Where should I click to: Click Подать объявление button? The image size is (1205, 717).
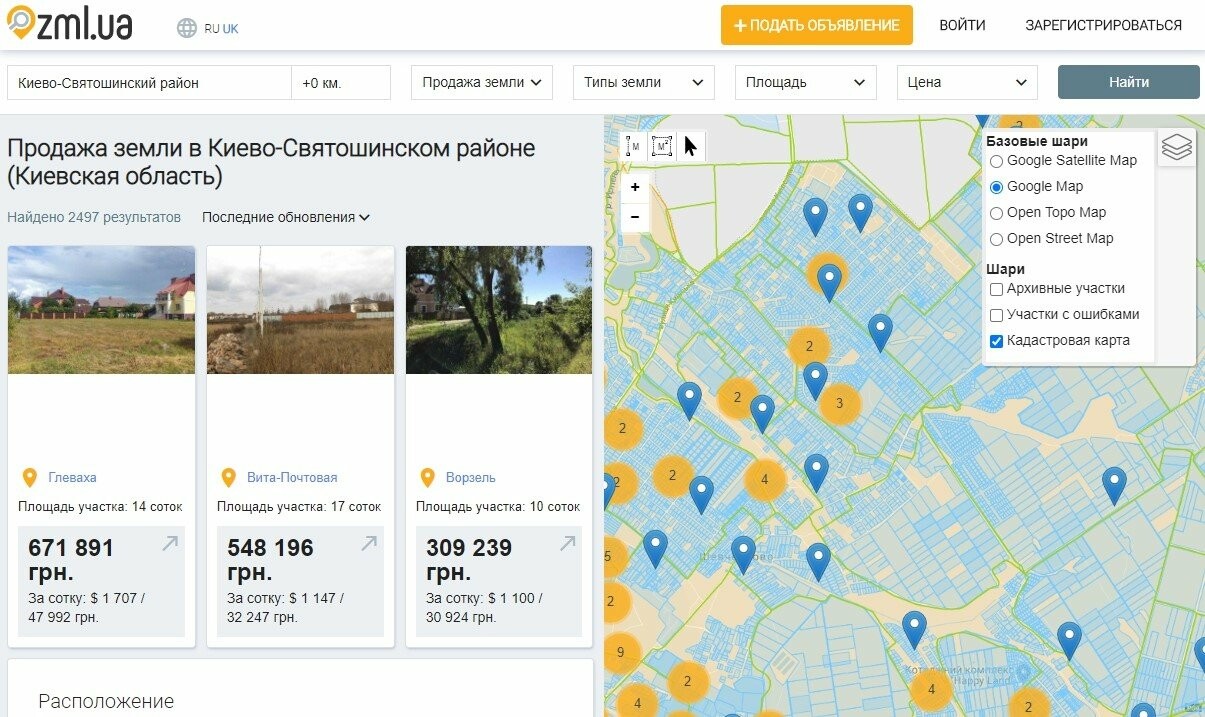click(816, 26)
